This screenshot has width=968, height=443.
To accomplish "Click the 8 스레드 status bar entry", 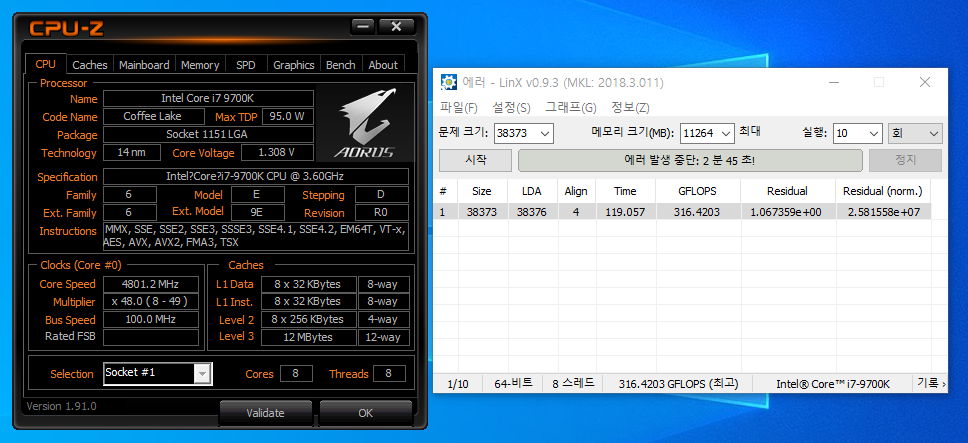I will pyautogui.click(x=573, y=384).
